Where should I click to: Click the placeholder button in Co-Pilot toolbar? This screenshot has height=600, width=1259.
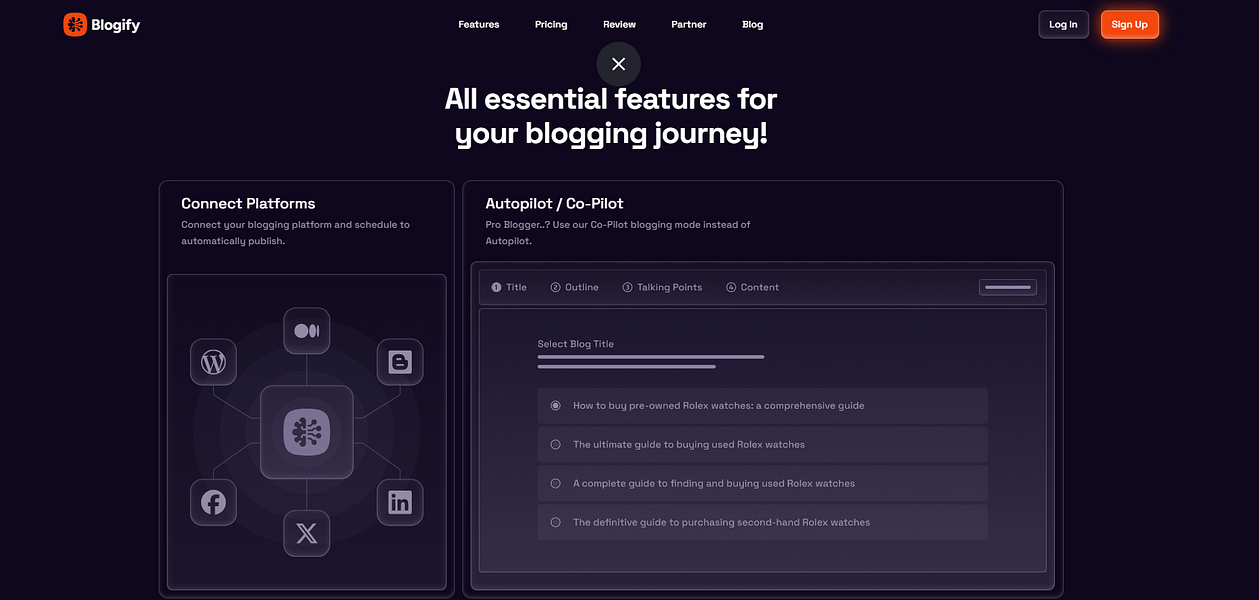(x=1007, y=287)
